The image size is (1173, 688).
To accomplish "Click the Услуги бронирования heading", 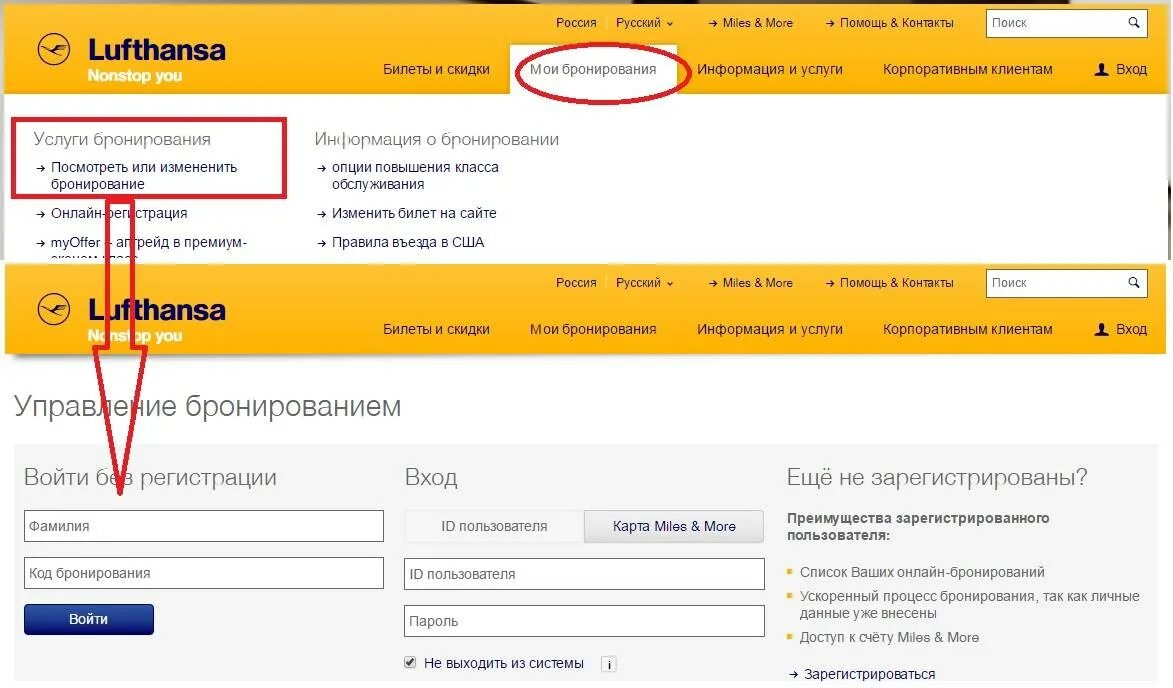I will [x=122, y=139].
